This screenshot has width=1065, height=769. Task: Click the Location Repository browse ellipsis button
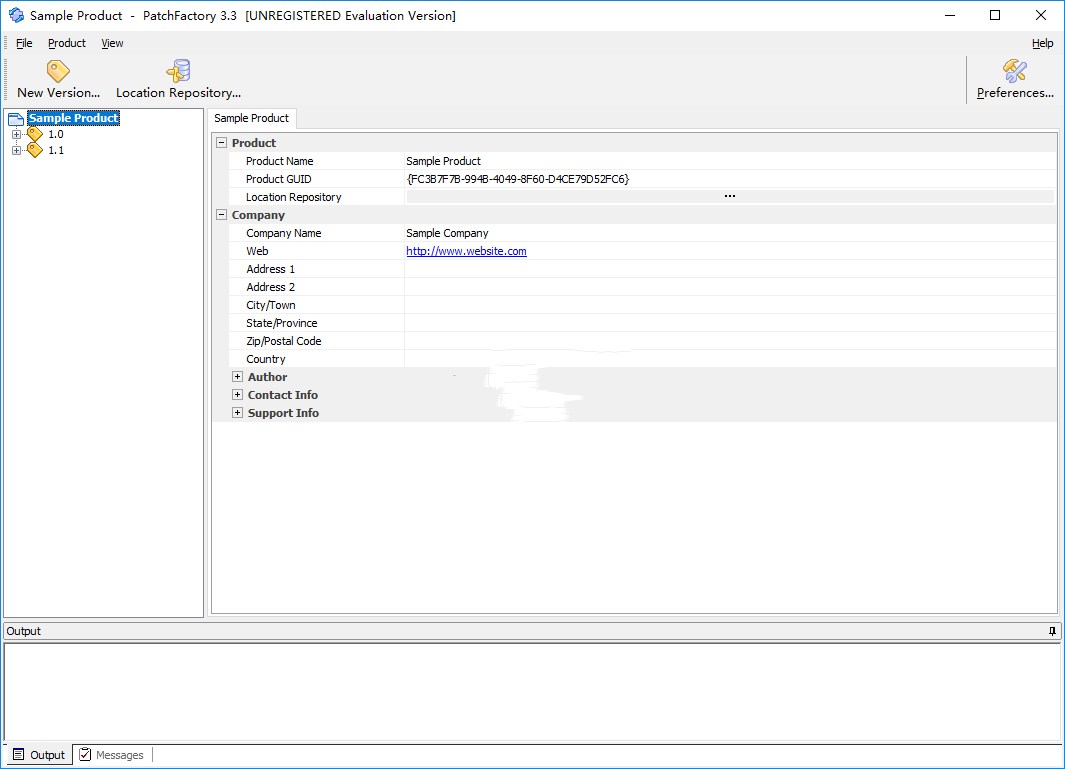tap(729, 196)
